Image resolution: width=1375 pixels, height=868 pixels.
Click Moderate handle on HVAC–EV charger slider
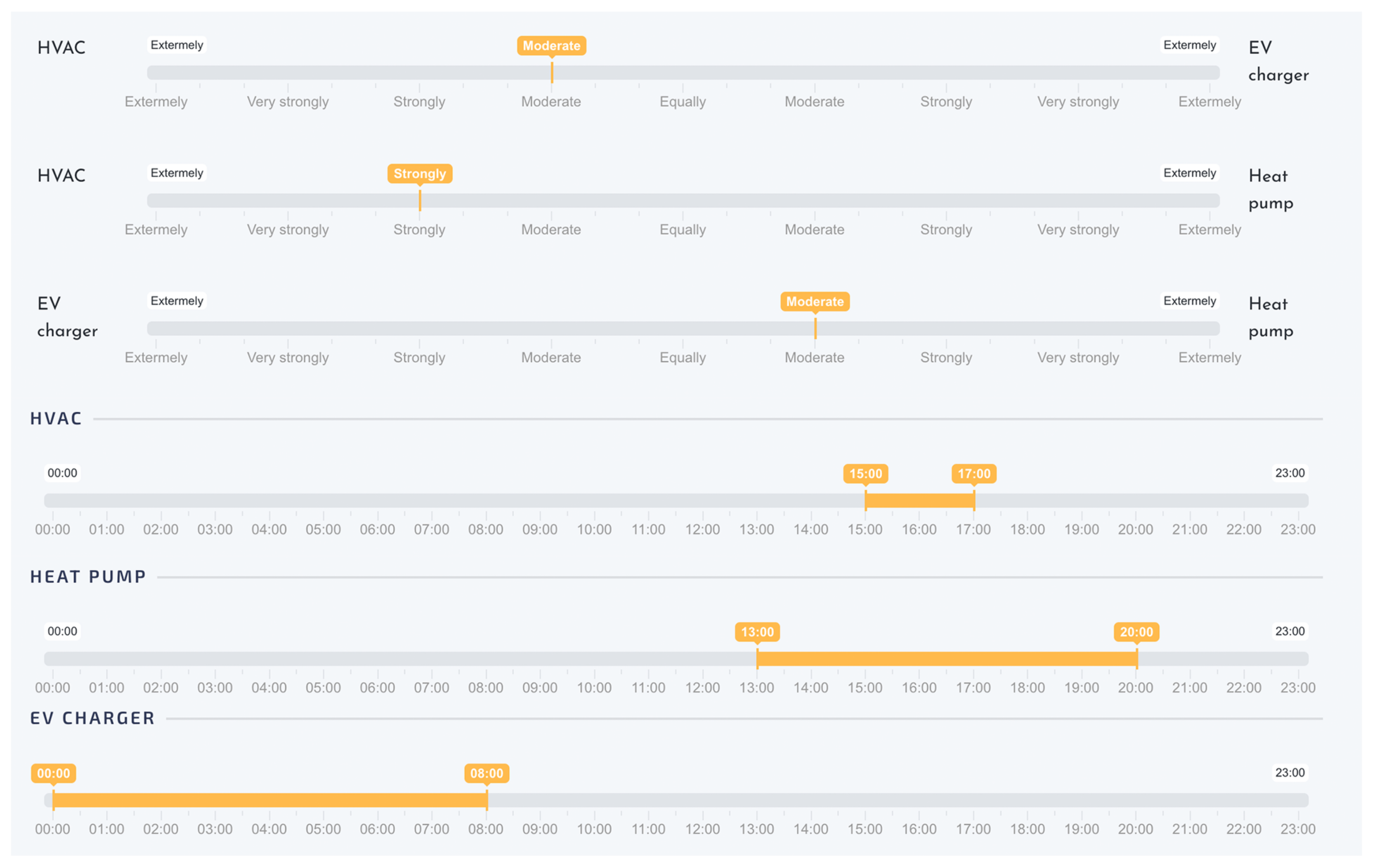click(x=552, y=73)
